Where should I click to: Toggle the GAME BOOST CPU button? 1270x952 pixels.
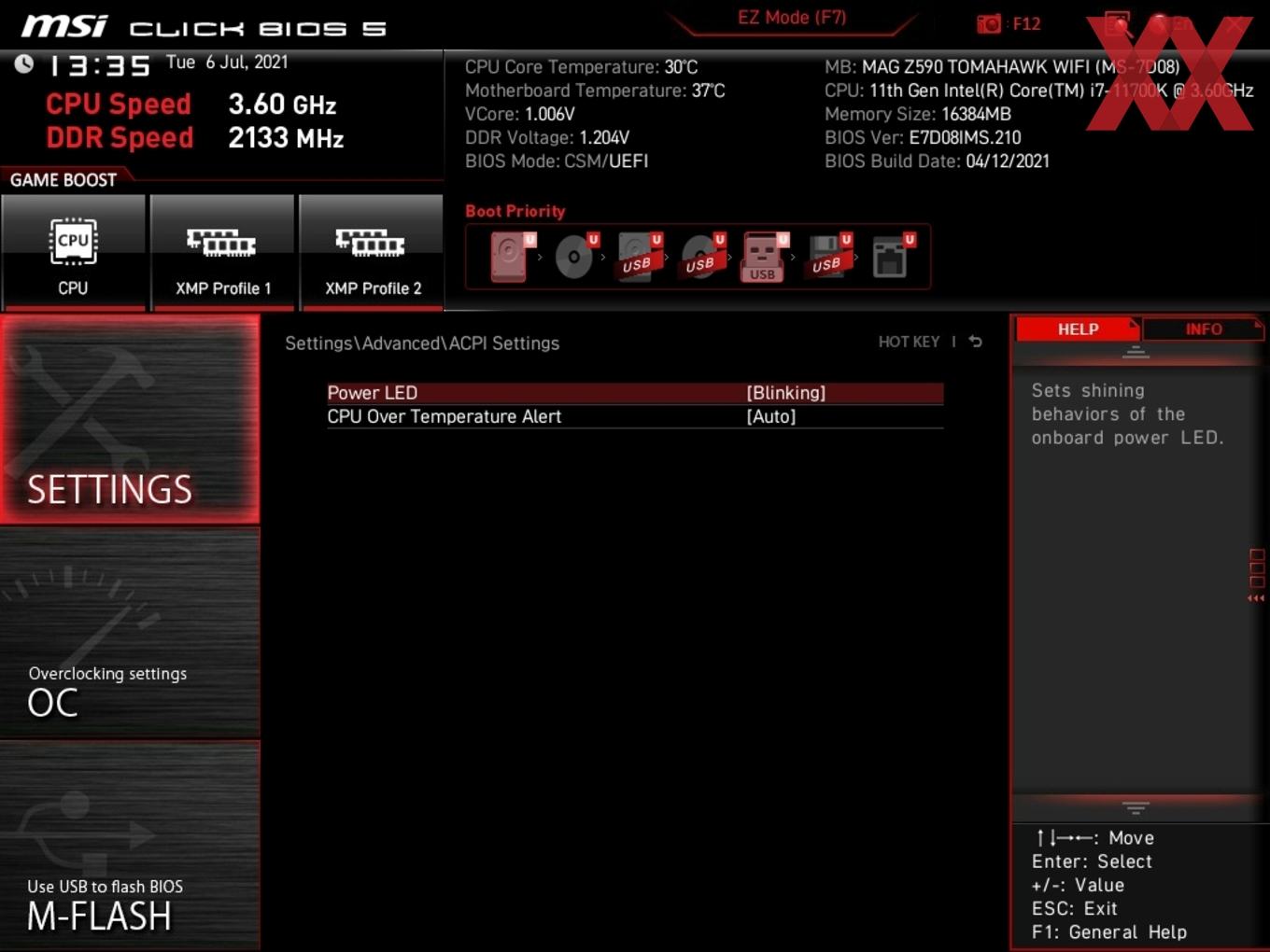(73, 252)
